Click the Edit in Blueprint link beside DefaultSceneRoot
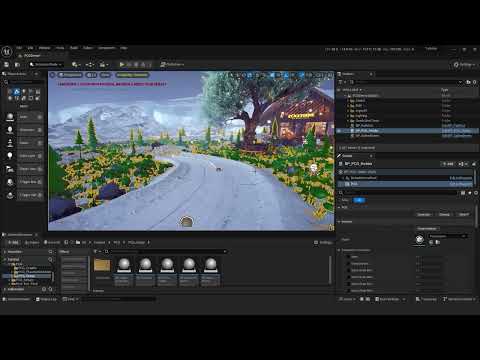The width and height of the screenshot is (480, 360). point(460,178)
